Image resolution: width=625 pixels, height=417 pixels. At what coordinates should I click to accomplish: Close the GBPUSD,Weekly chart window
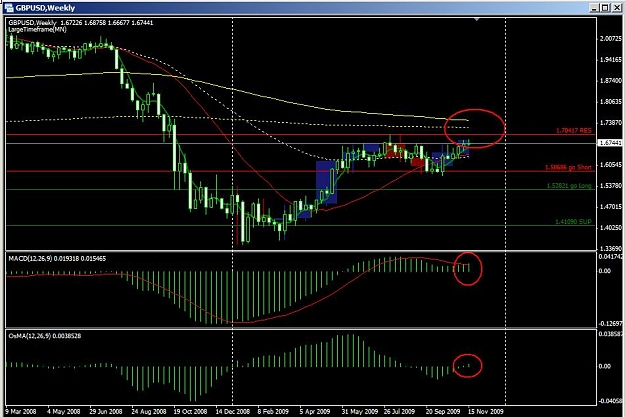(616, 8)
